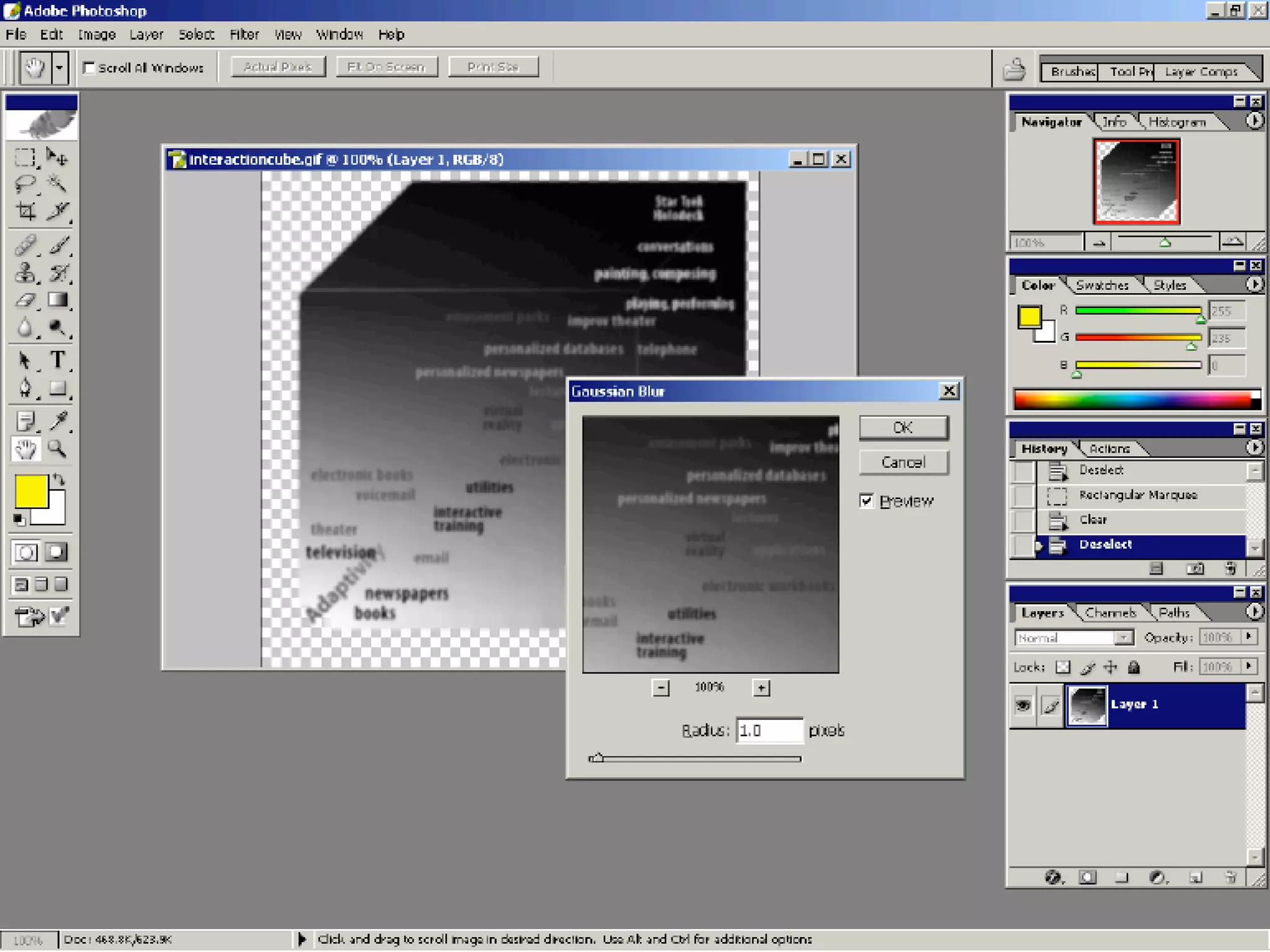Select the Crop tool
The height and width of the screenshot is (952, 1270).
(x=25, y=211)
